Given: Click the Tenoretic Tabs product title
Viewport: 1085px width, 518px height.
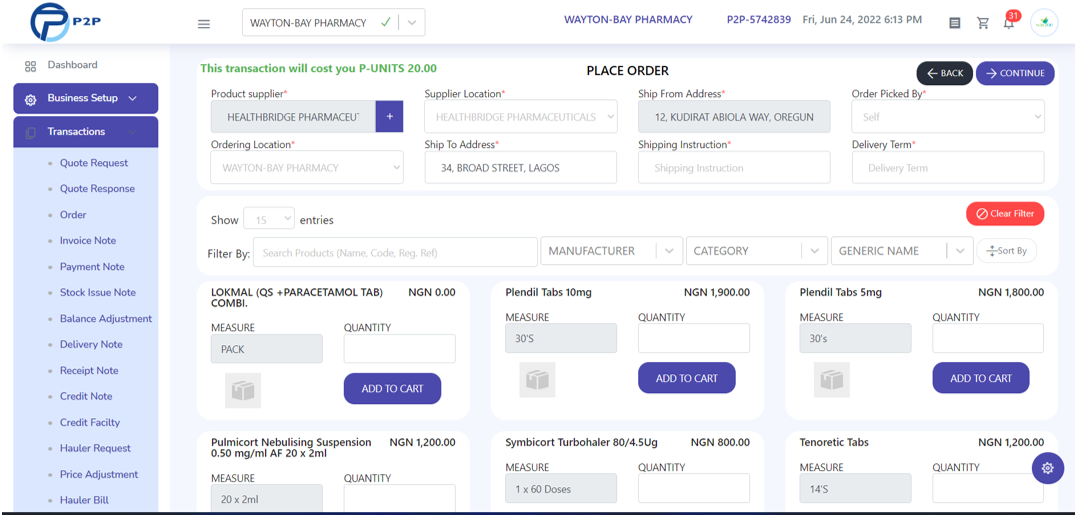Looking at the screenshot, I should click(x=834, y=442).
